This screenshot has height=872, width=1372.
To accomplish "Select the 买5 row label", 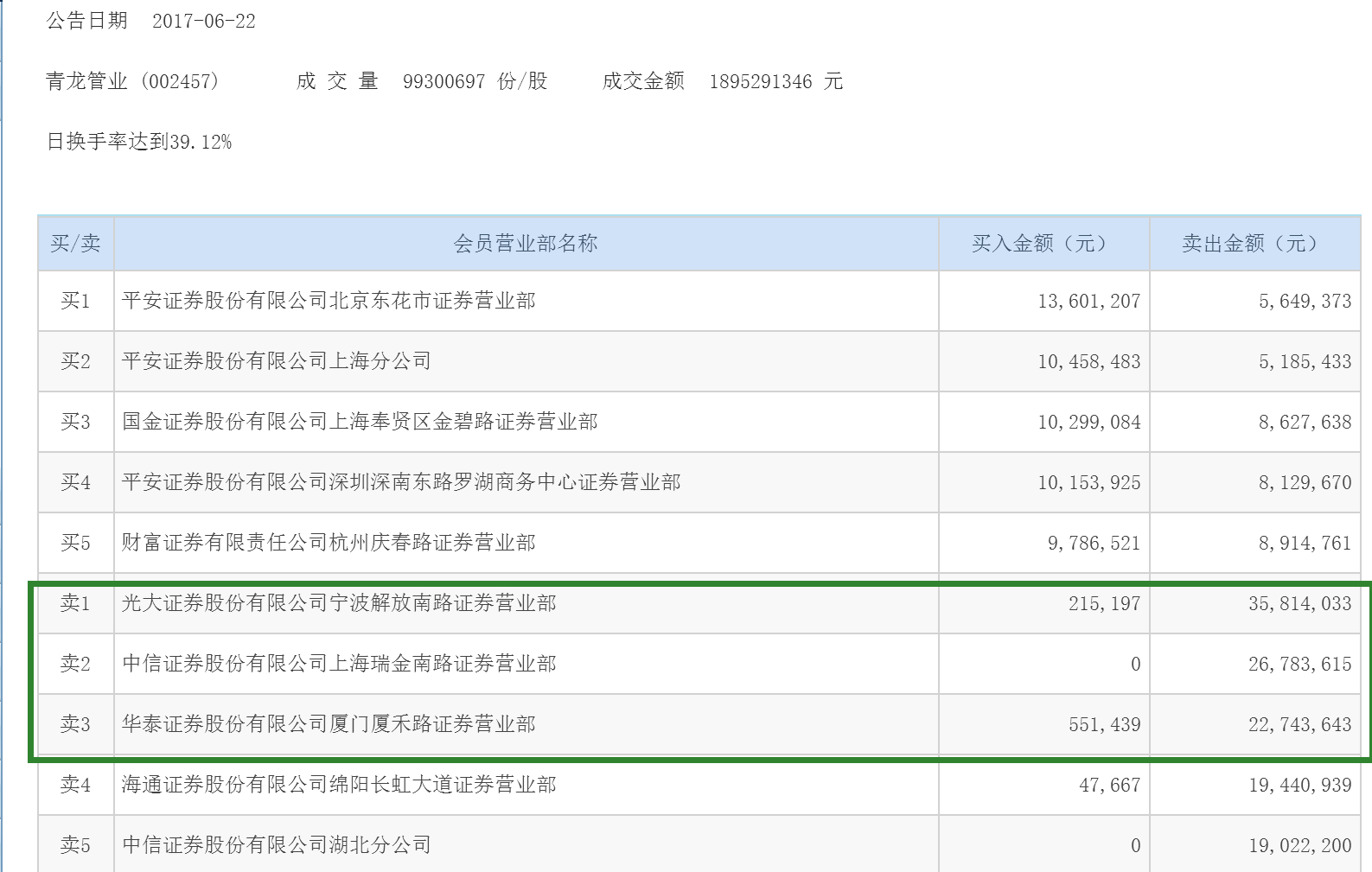I will [76, 543].
